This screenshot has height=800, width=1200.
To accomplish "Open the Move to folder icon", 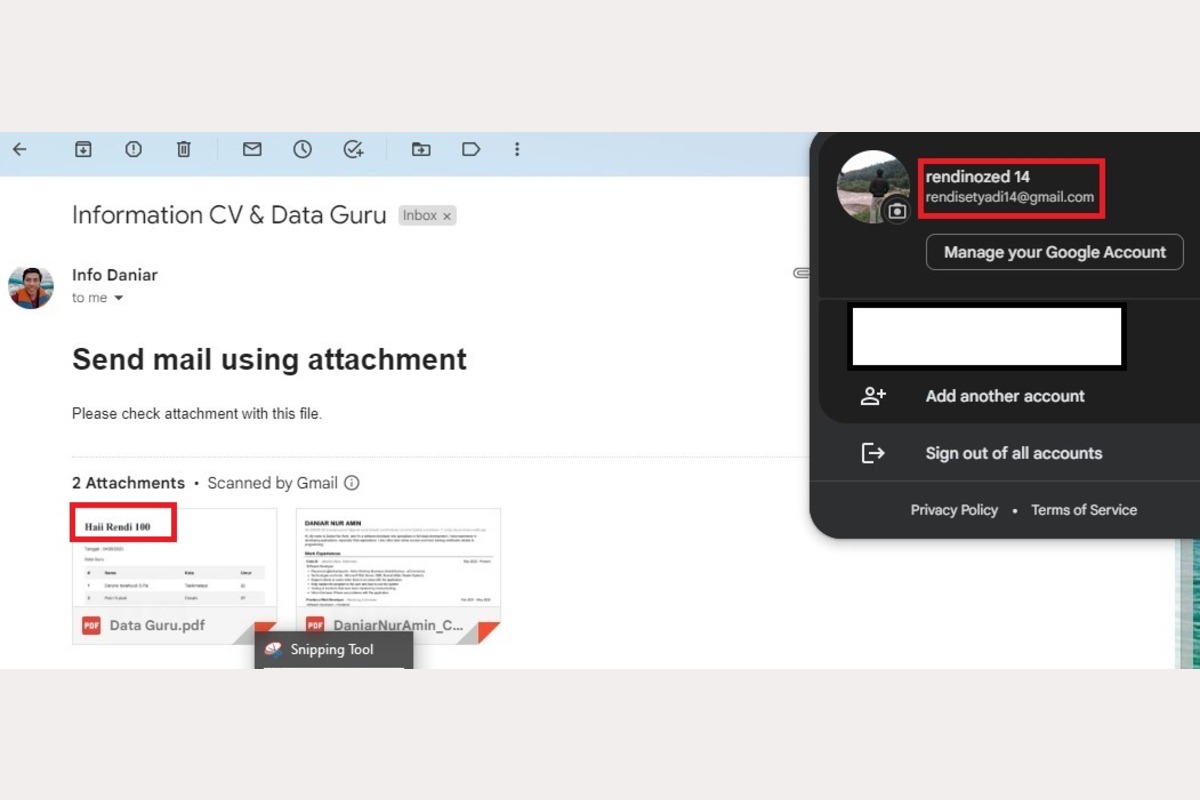I will [x=421, y=149].
